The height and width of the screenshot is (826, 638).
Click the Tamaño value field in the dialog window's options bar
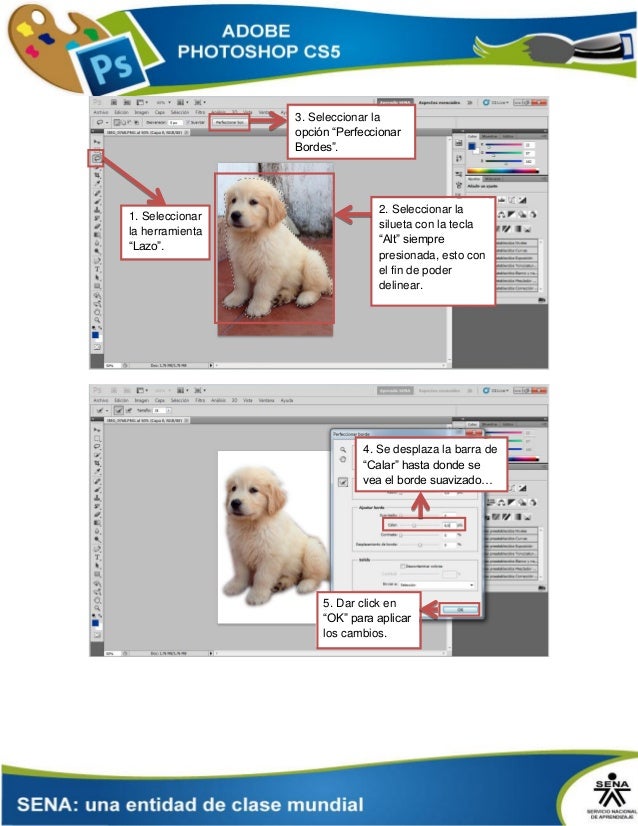(x=158, y=410)
